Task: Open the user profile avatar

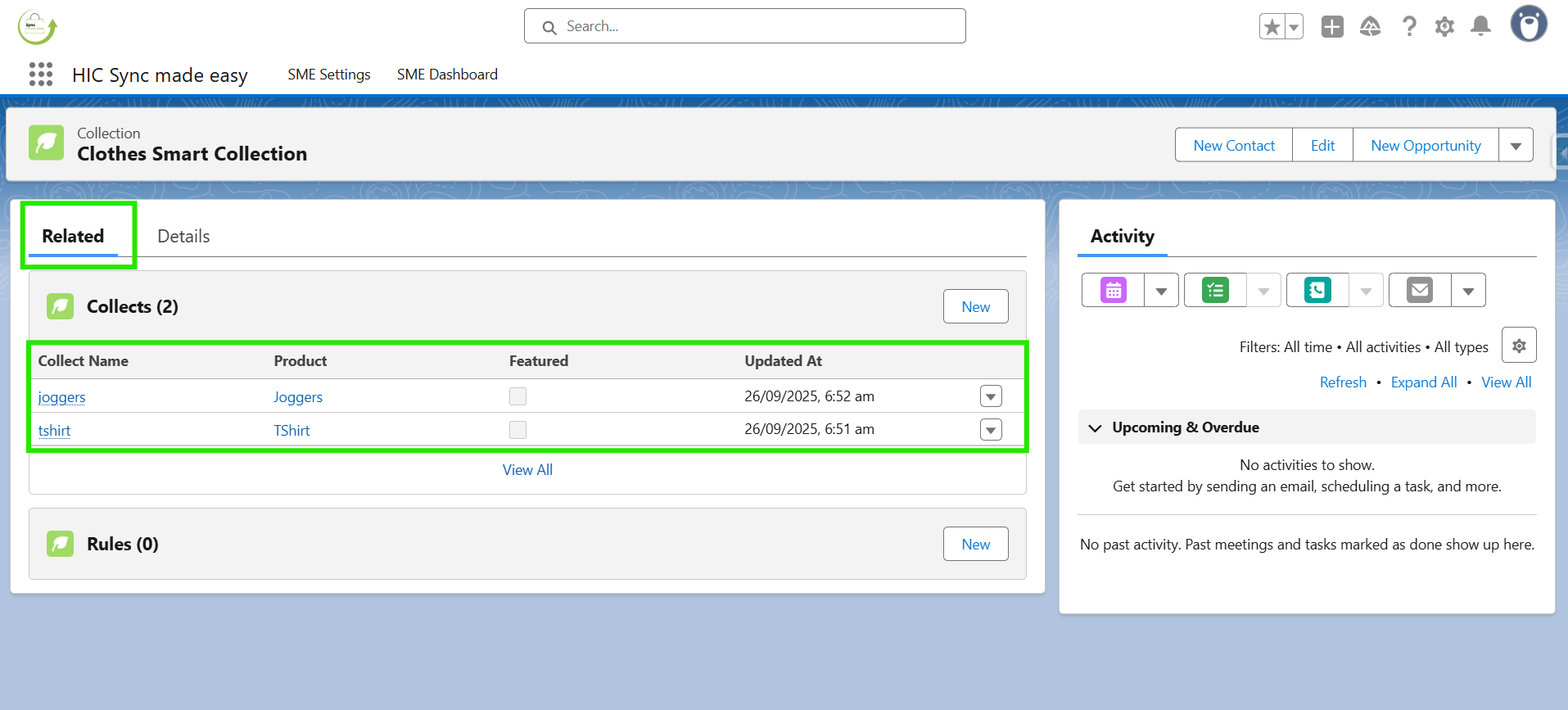Action: click(1529, 24)
